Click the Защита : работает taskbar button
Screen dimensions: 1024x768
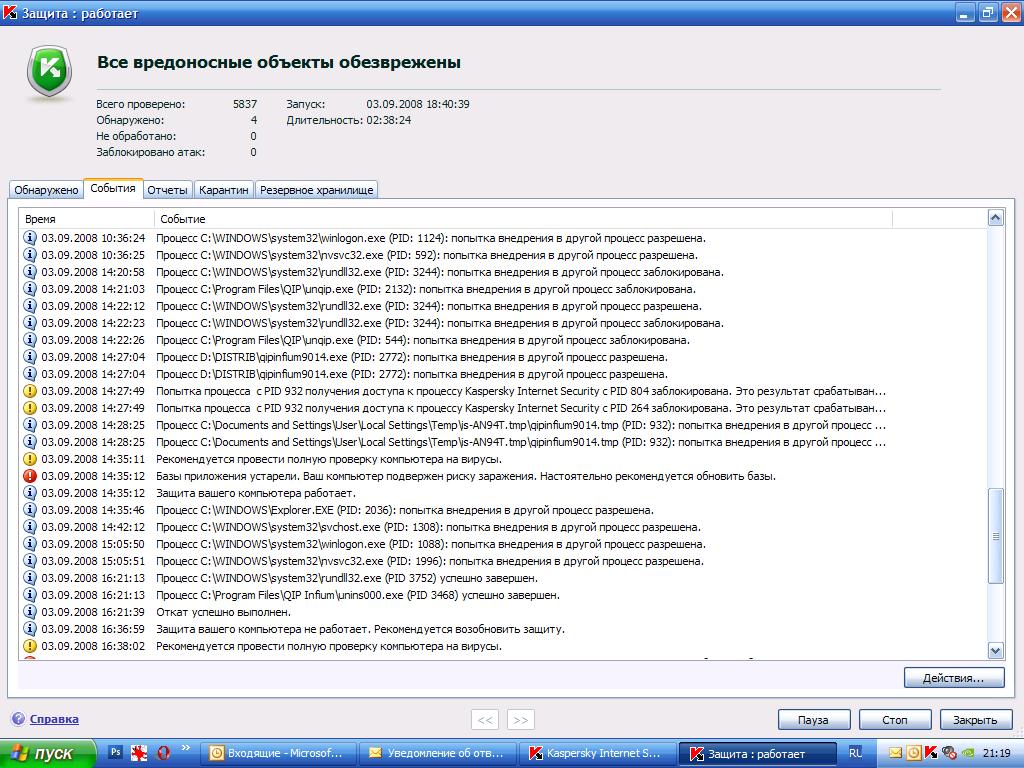(757, 753)
